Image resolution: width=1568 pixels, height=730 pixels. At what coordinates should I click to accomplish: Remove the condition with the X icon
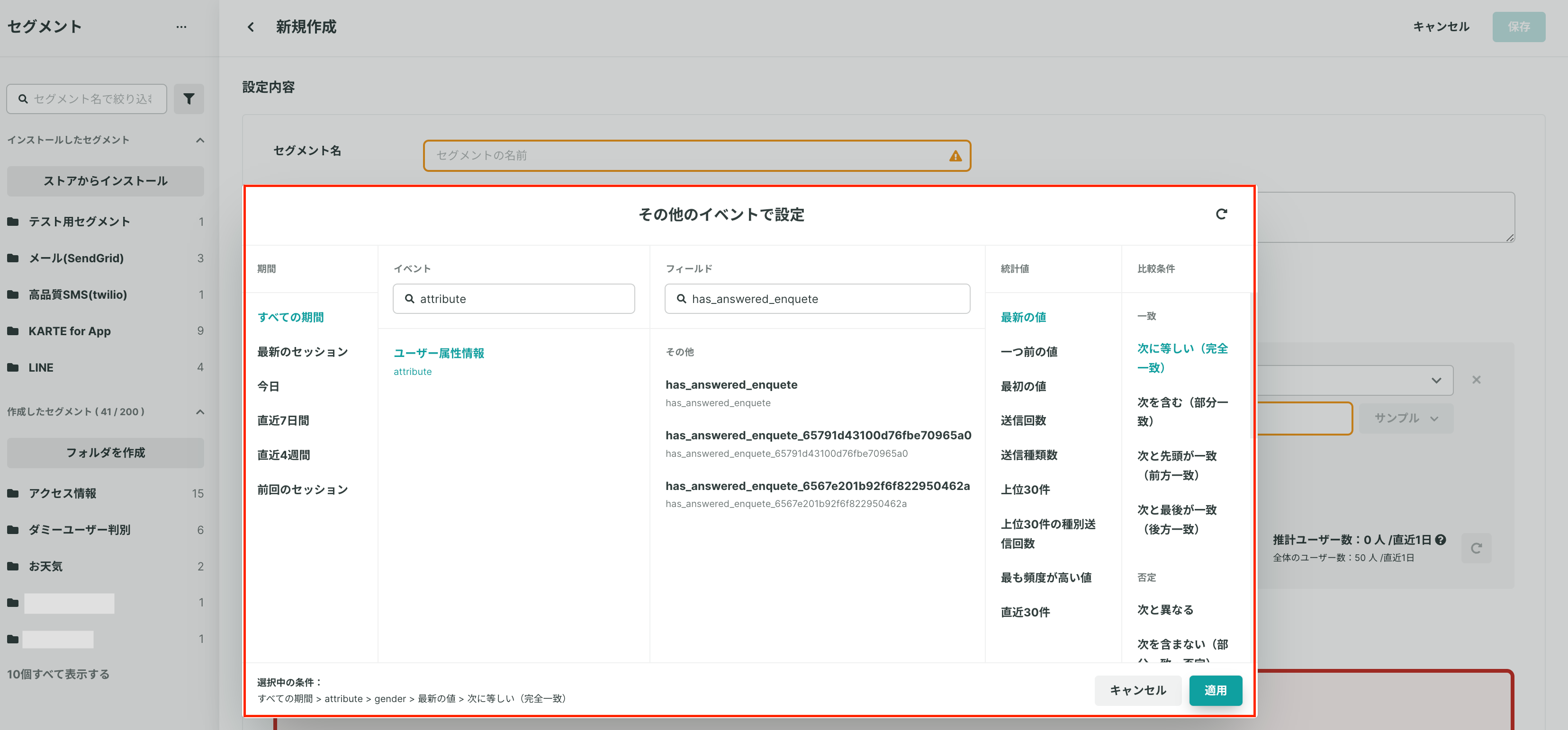(x=1476, y=380)
